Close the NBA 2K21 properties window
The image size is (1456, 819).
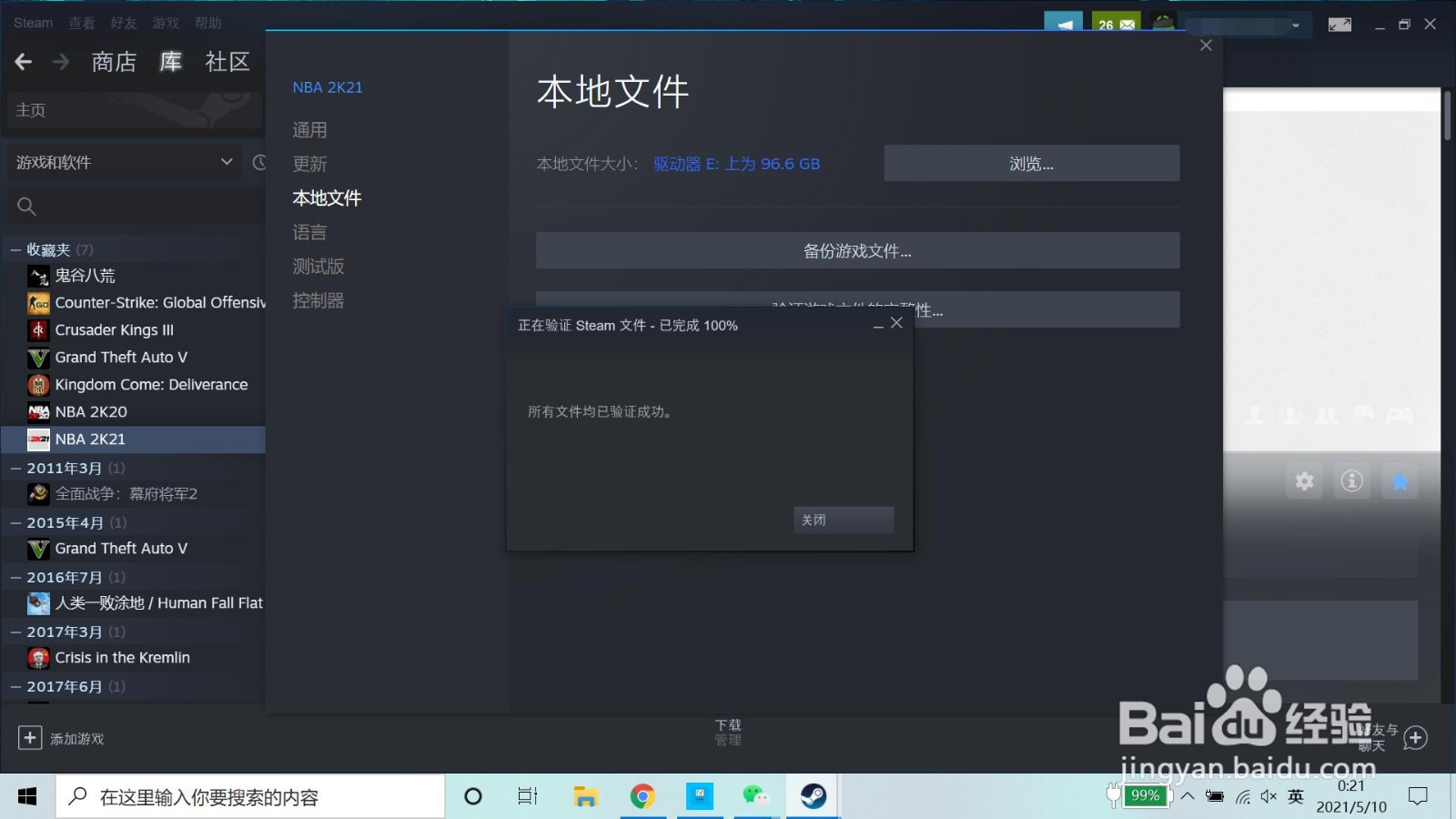(1206, 45)
